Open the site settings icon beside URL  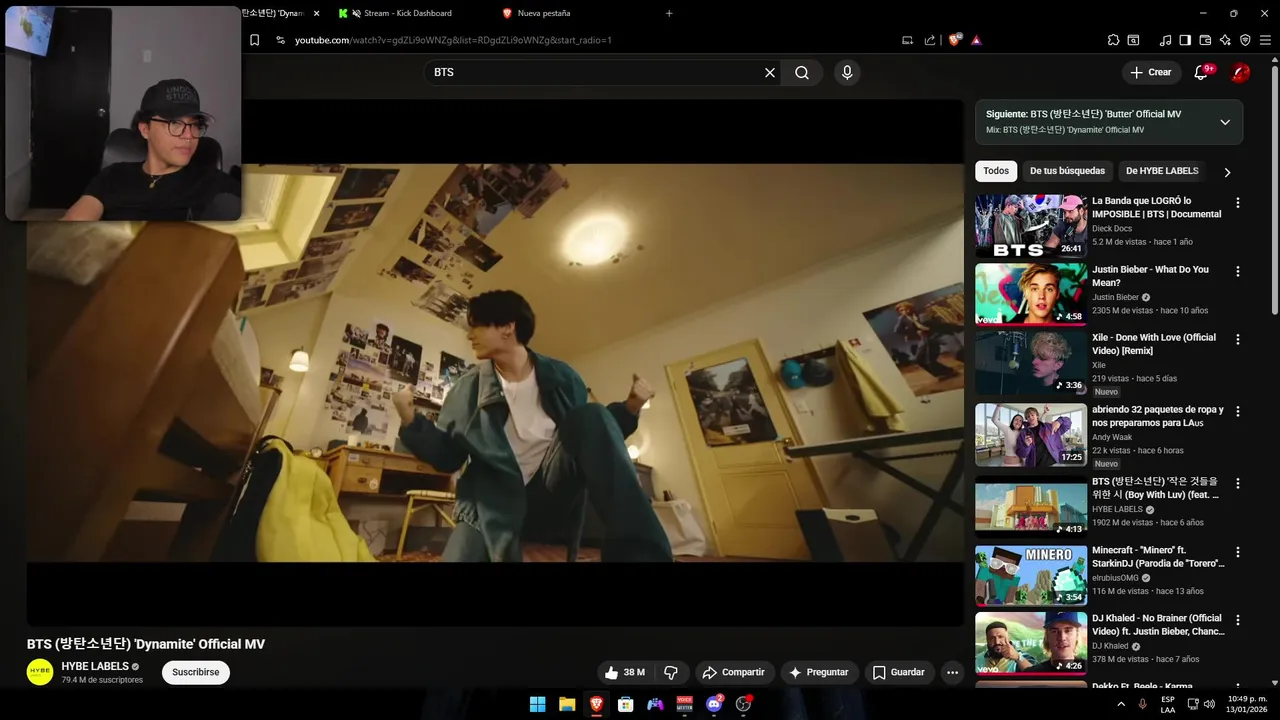pyautogui.click(x=280, y=40)
